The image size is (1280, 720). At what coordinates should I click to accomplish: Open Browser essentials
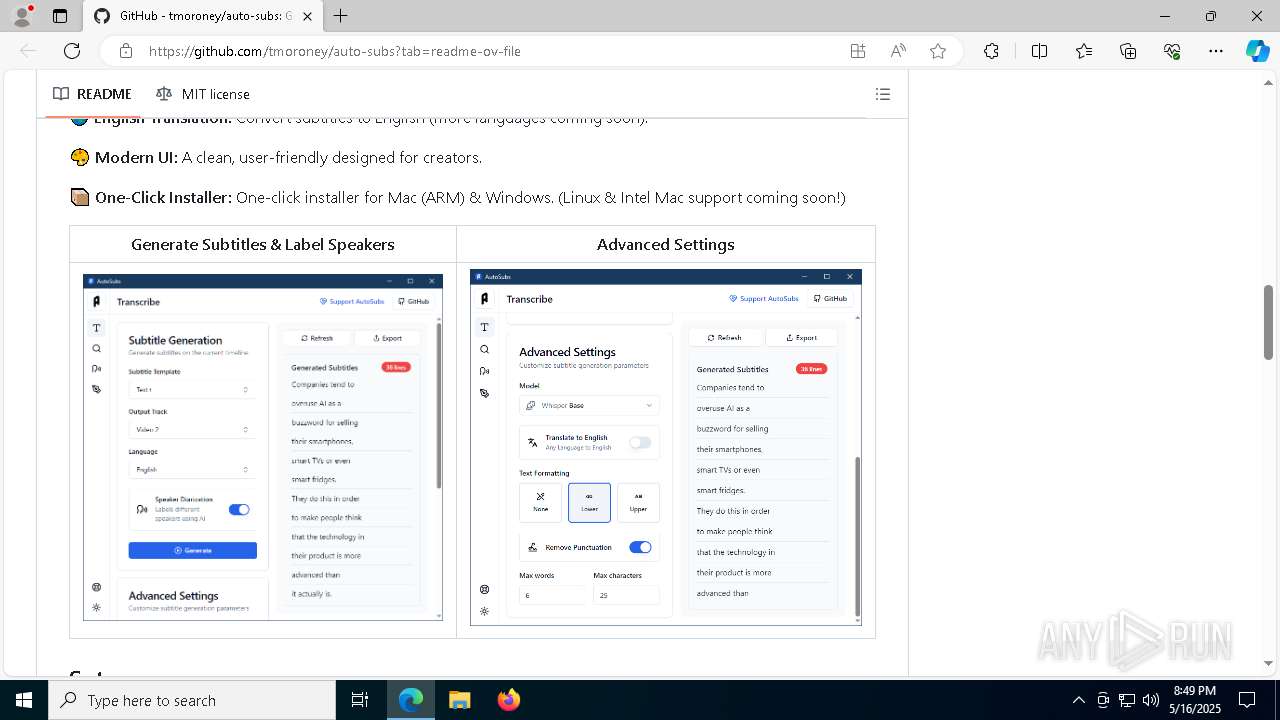[x=1172, y=51]
